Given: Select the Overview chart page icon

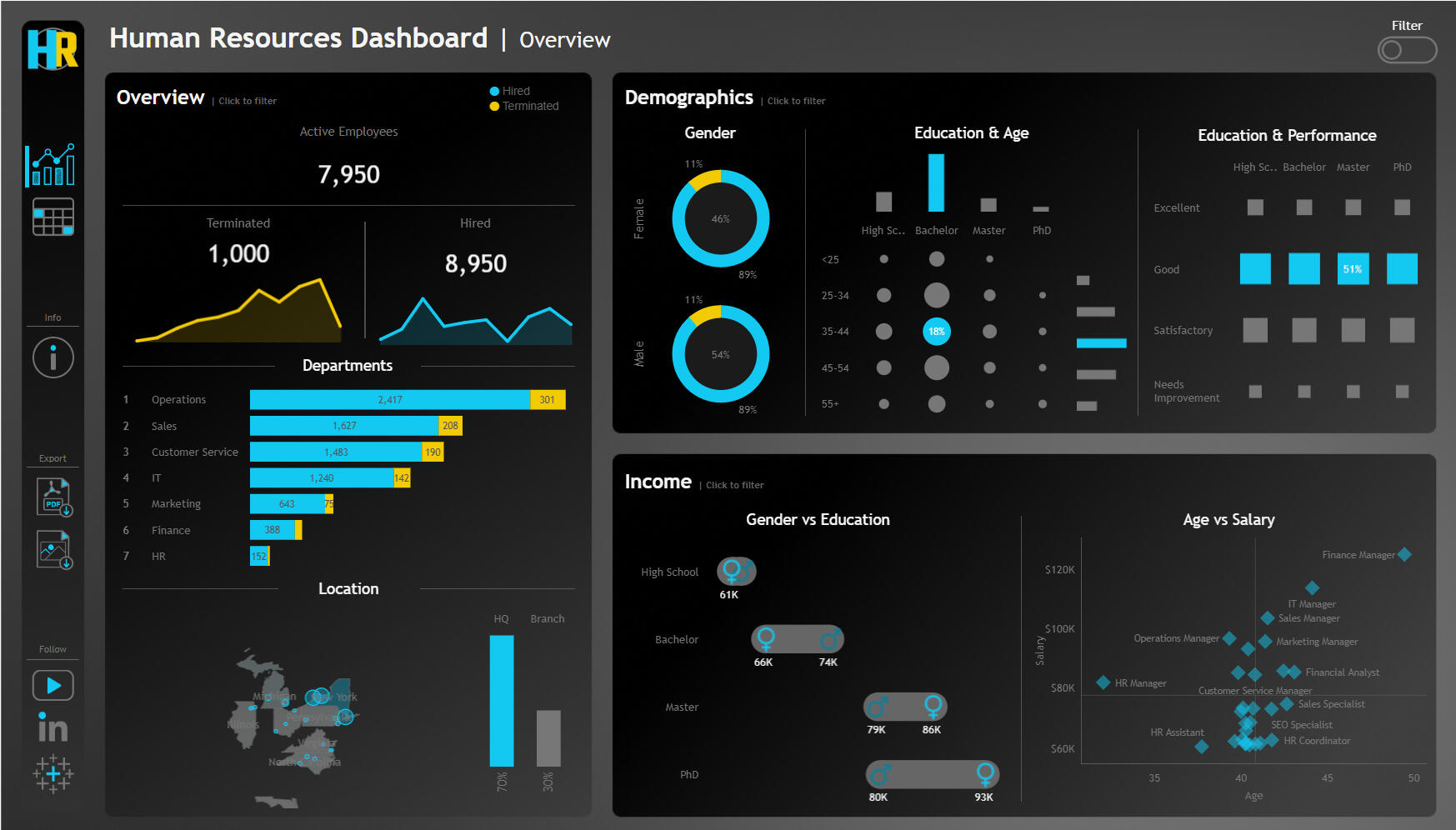Looking at the screenshot, I should 52,163.
